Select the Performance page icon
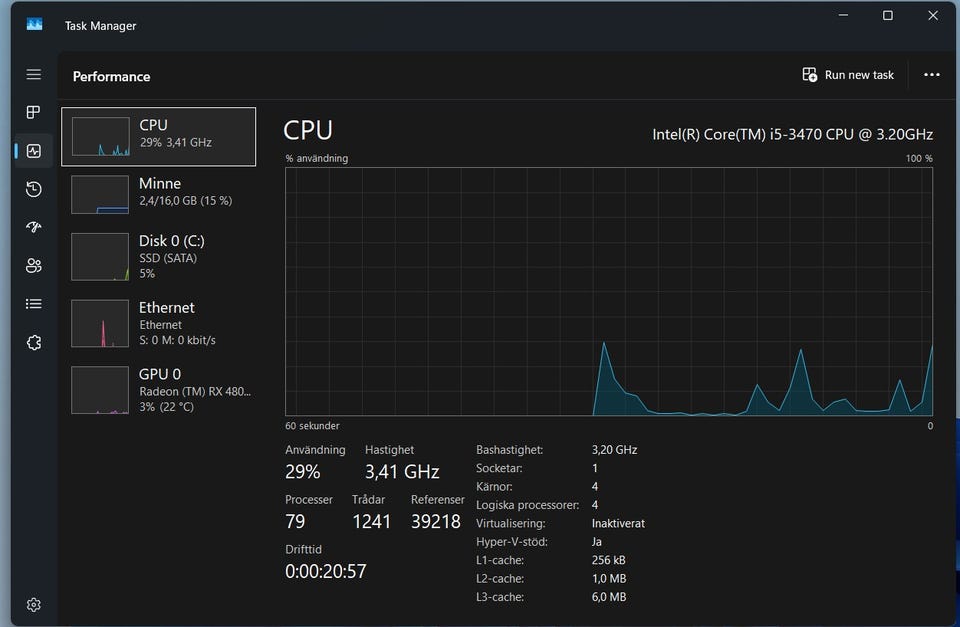This screenshot has width=960, height=627. coord(34,151)
